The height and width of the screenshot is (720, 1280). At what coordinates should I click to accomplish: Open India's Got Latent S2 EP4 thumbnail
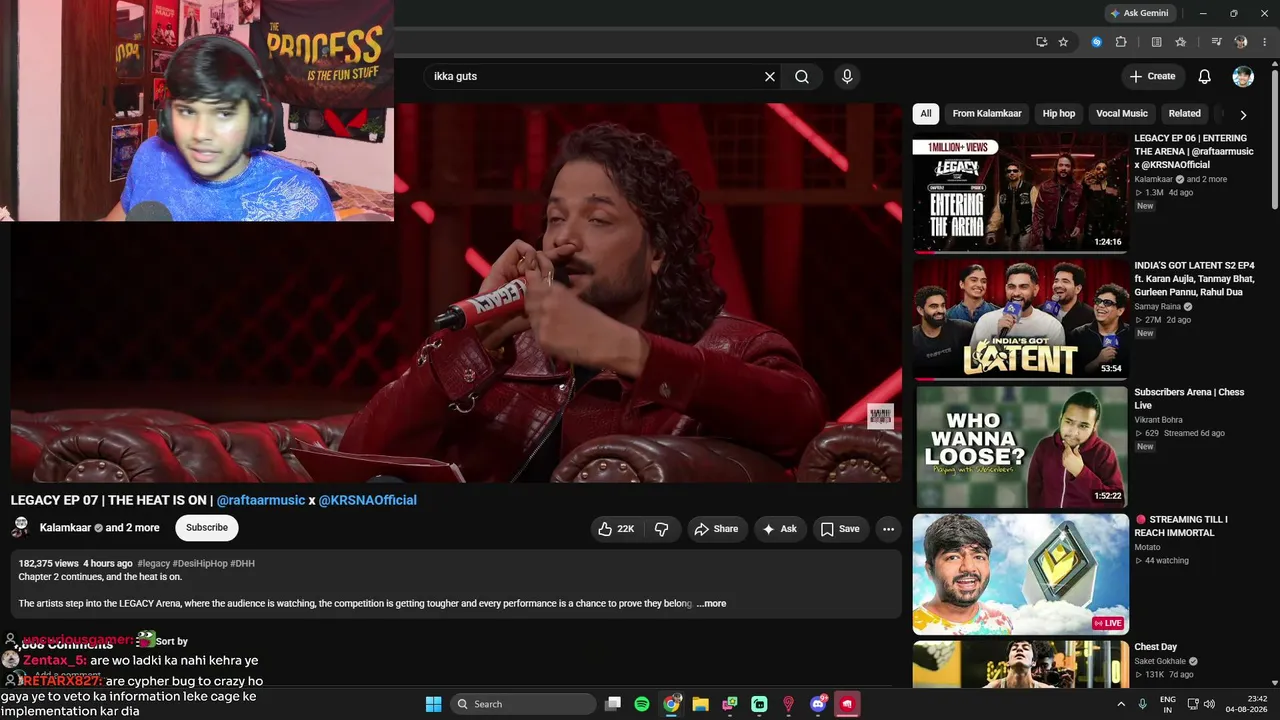pos(1020,319)
